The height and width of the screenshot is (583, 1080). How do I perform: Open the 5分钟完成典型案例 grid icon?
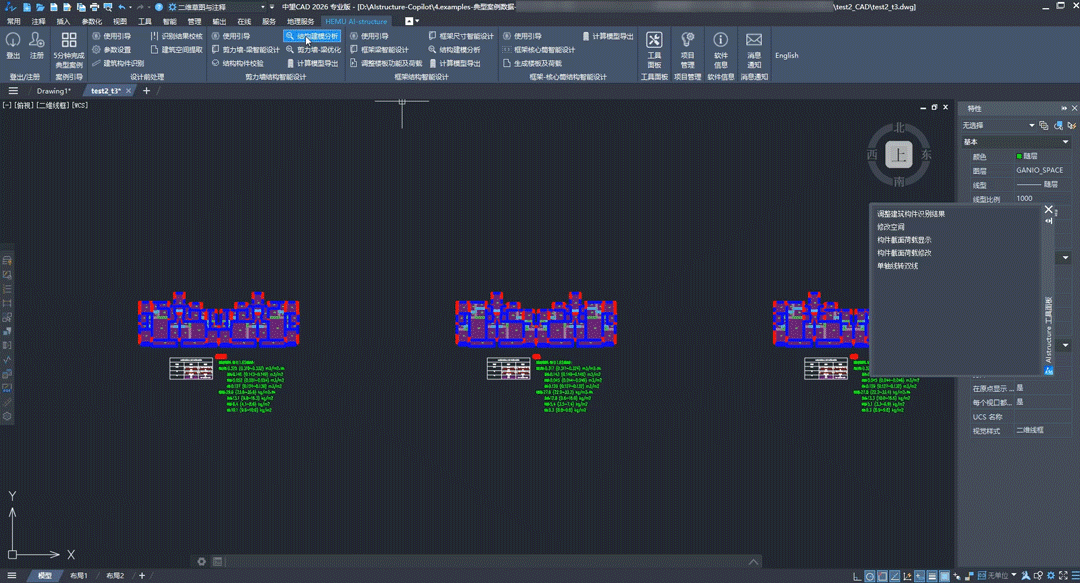(69, 41)
